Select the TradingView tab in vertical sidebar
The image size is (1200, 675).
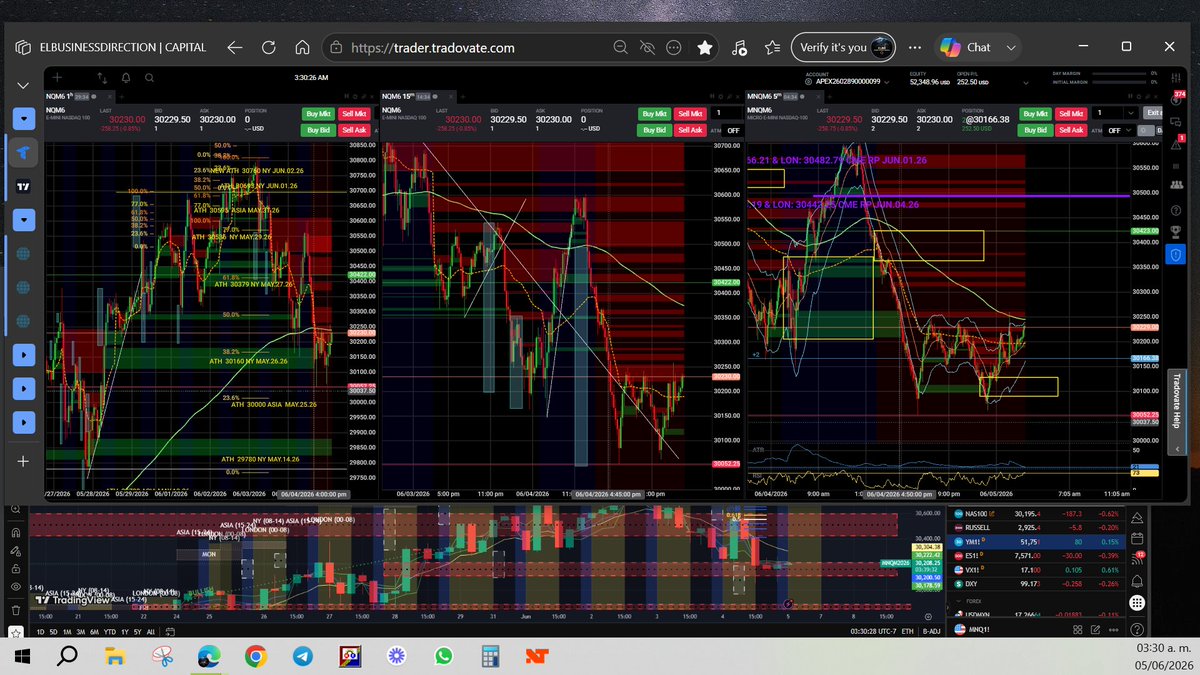[23, 186]
